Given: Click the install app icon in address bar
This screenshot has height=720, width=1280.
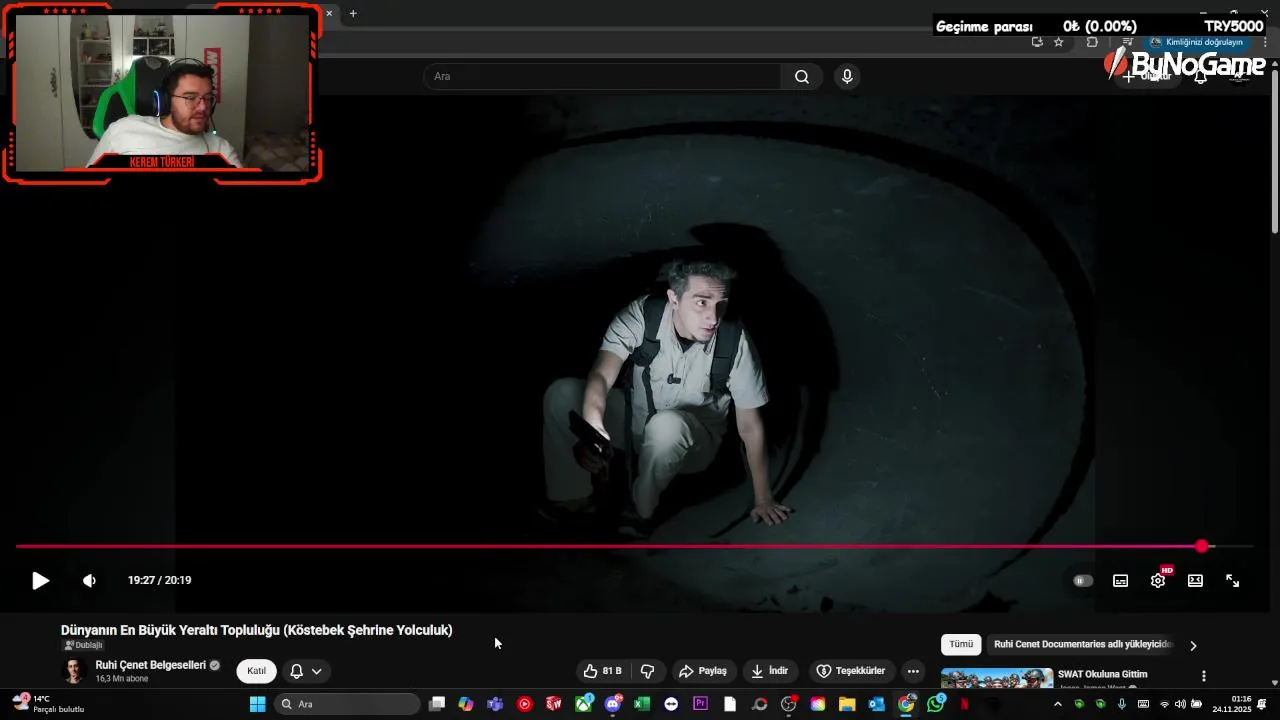Looking at the screenshot, I should 1037,42.
